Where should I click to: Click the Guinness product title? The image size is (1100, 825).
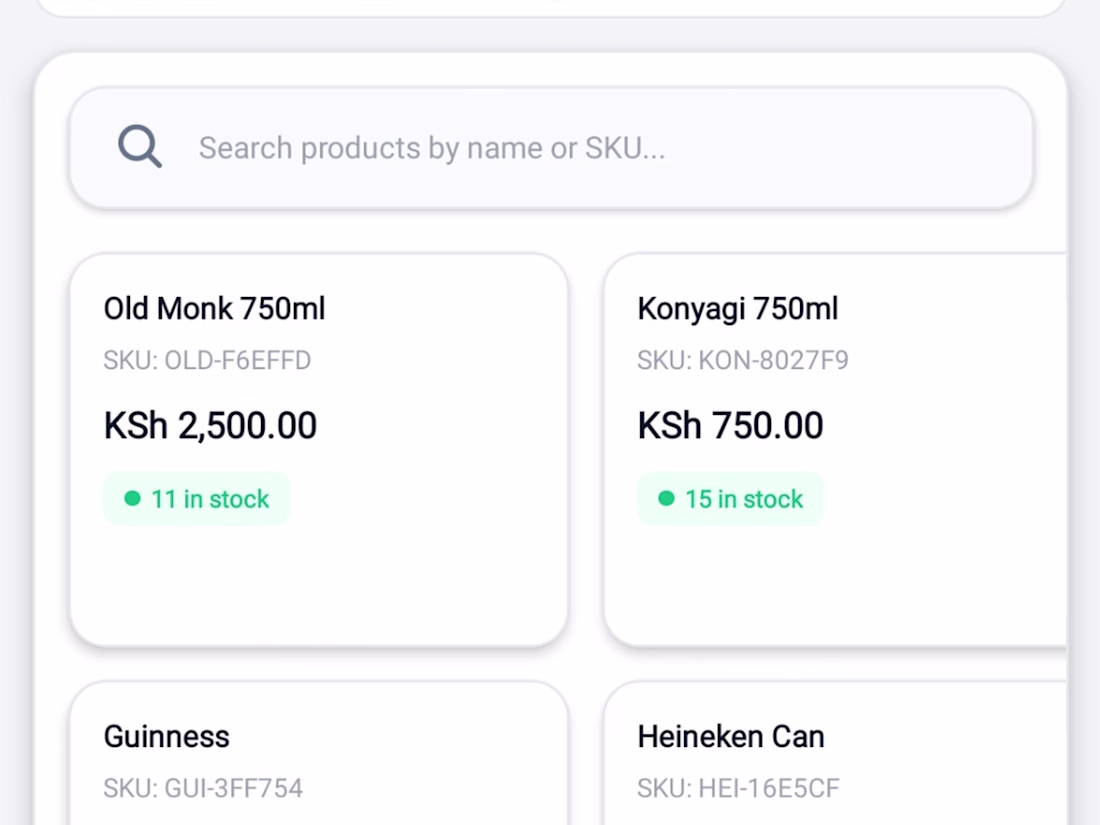pos(167,737)
